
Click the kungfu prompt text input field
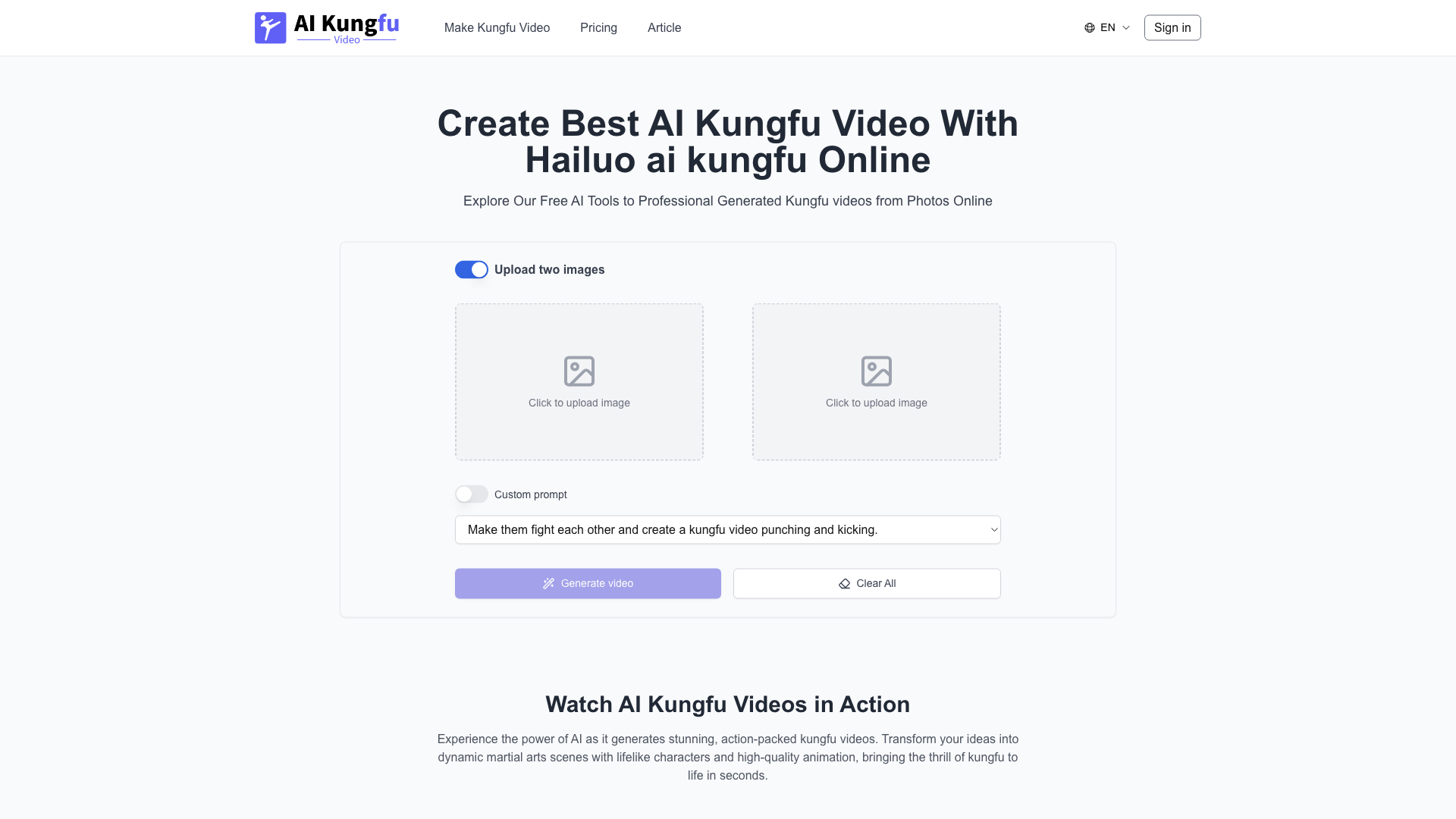tap(727, 529)
